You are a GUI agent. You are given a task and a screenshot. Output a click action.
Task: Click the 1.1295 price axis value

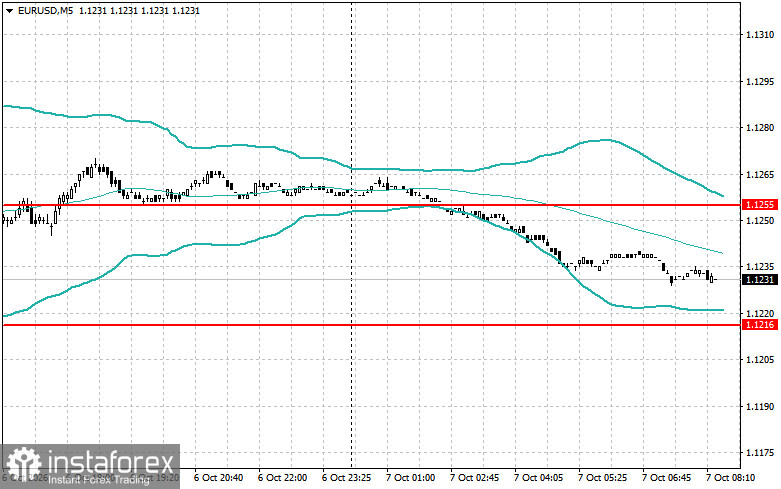pyautogui.click(x=760, y=81)
